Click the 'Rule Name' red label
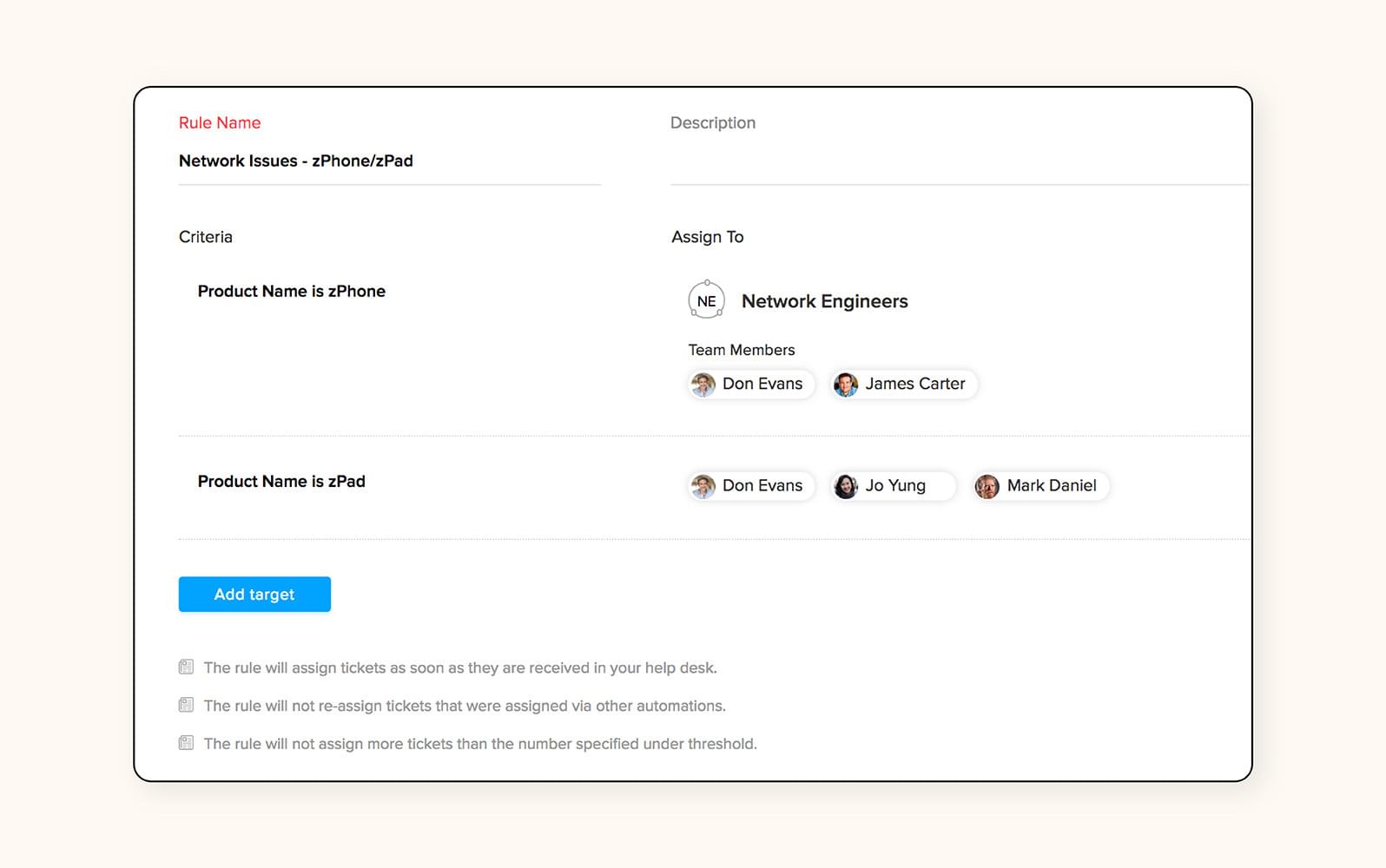1386x868 pixels. [220, 122]
